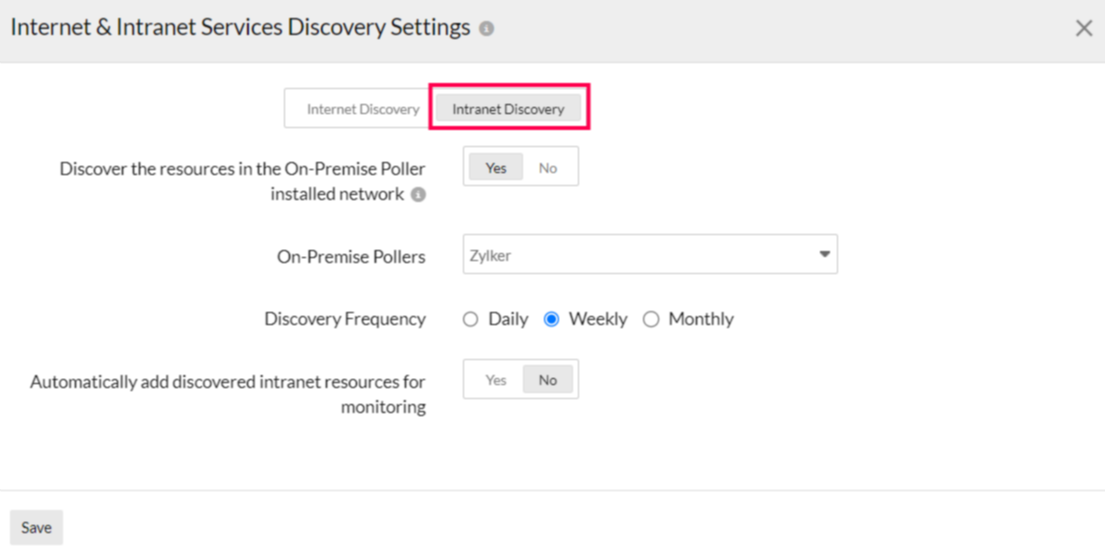Viewport: 1105px width, 554px height.
Task: Save the discovery settings
Action: point(36,528)
